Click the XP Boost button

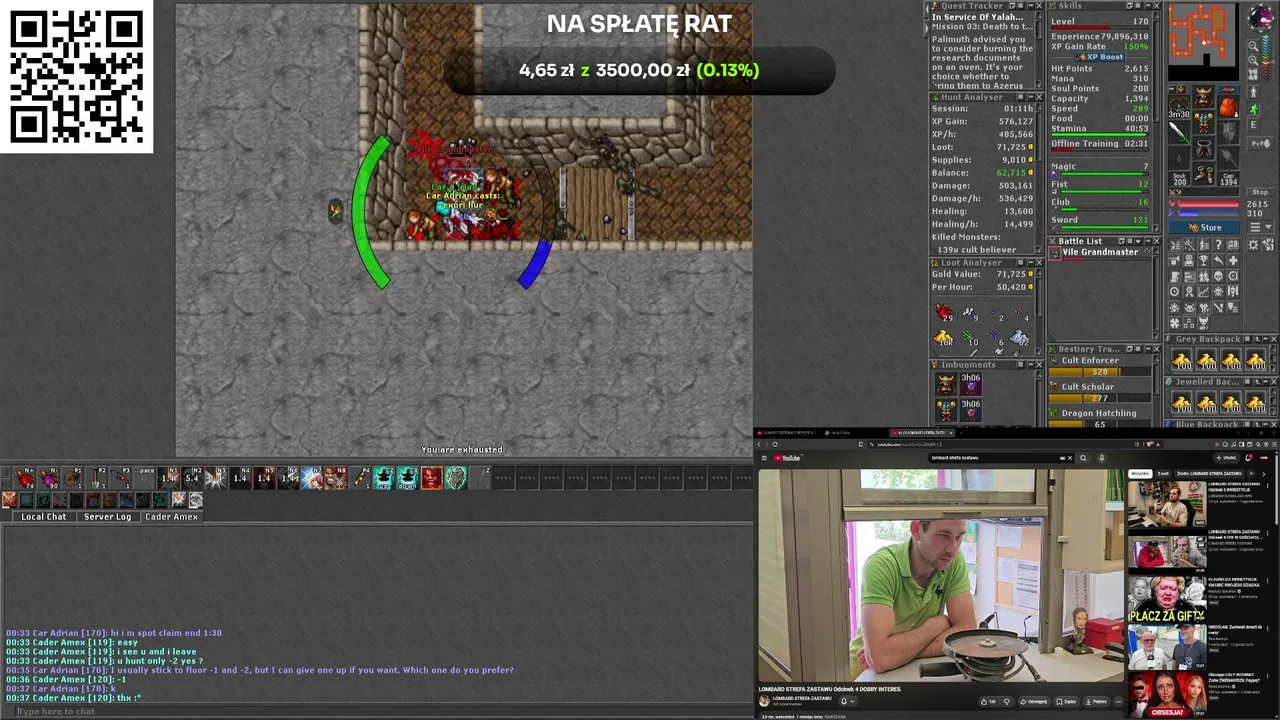1100,57
